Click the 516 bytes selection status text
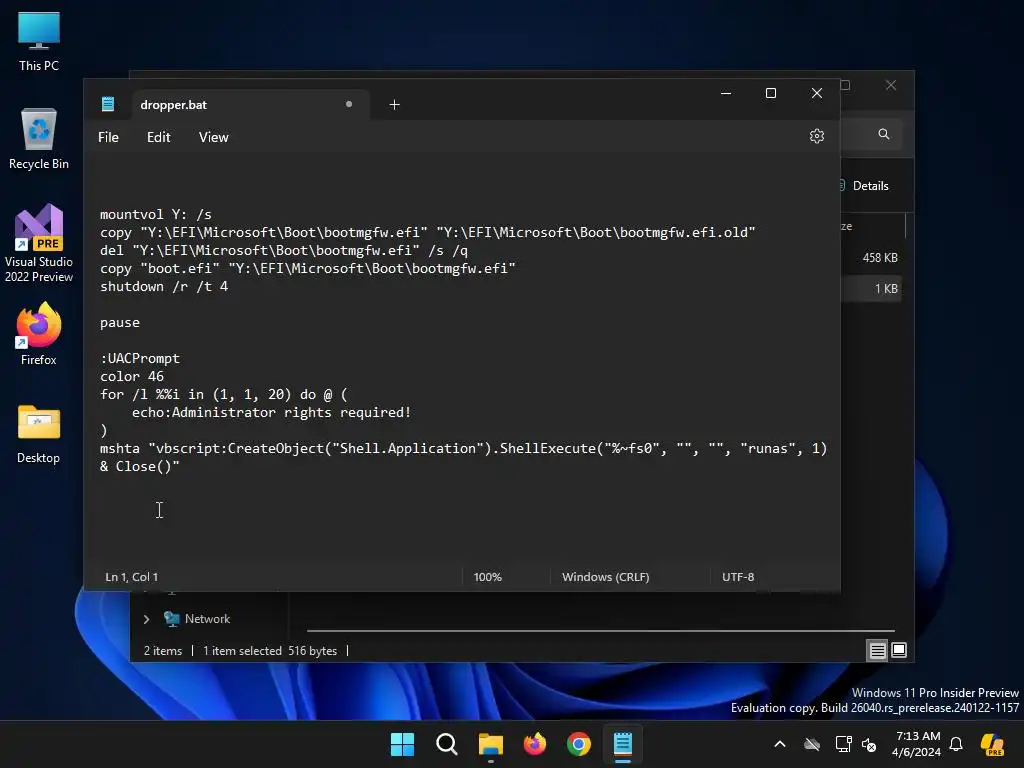Viewport: 1024px width, 768px height. [312, 650]
